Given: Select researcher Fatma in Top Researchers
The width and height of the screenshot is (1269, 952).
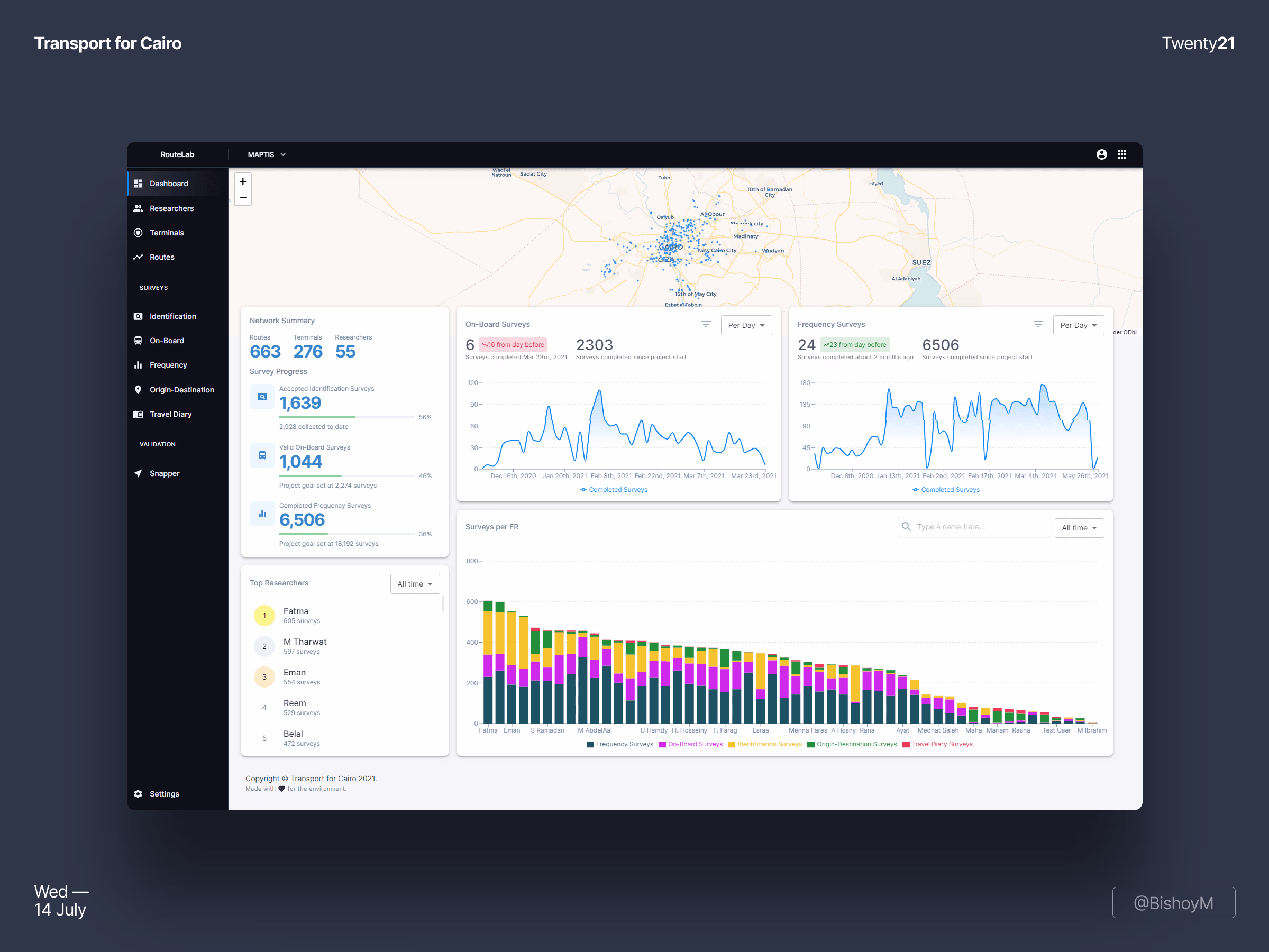Looking at the screenshot, I should click(x=296, y=611).
